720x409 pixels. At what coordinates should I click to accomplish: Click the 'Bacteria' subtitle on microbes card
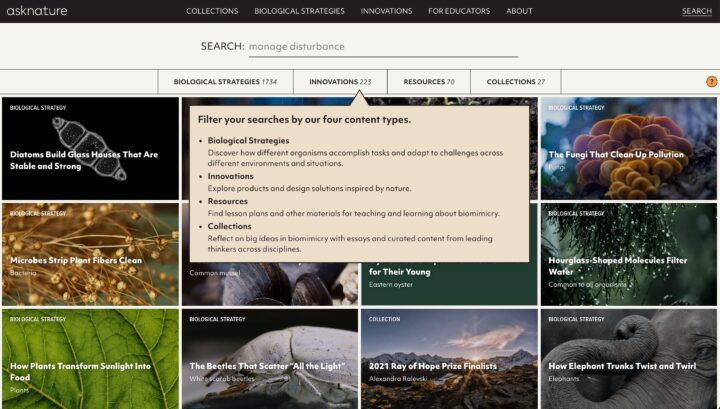pyautogui.click(x=23, y=273)
